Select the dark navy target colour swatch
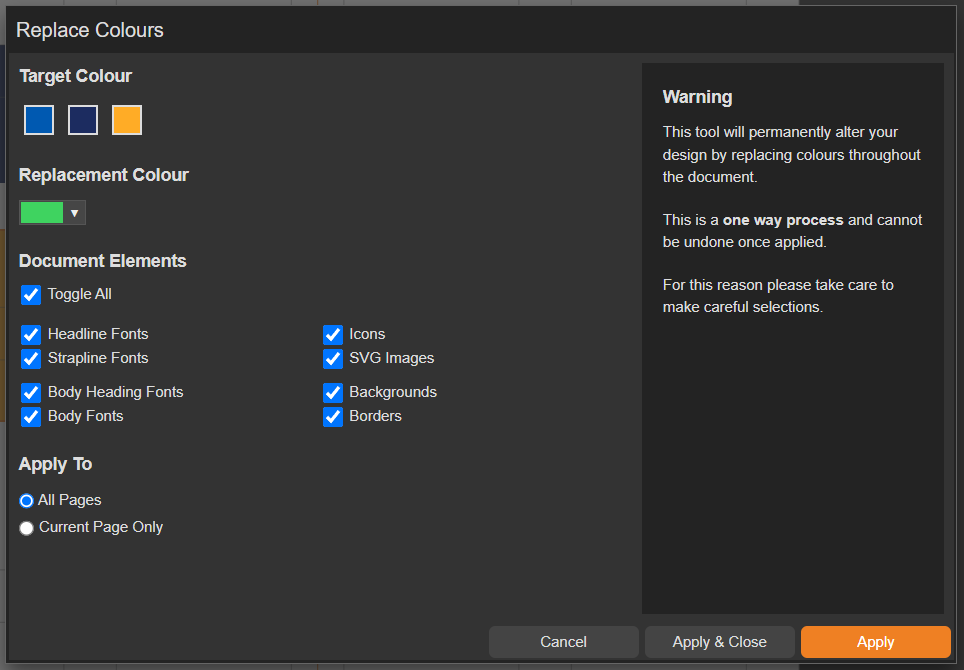This screenshot has height=670, width=964. [x=83, y=120]
